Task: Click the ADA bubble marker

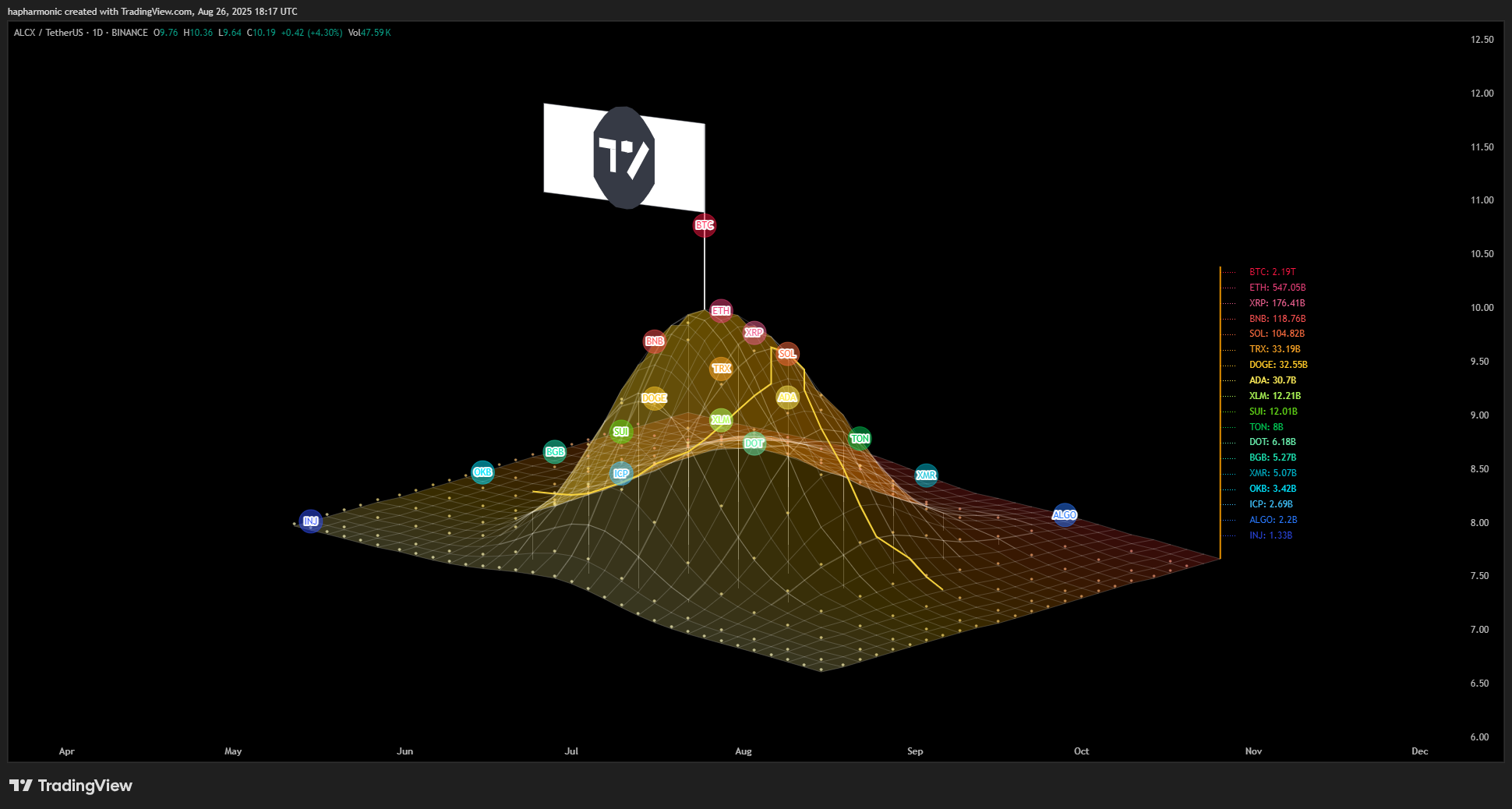Action: (x=787, y=397)
